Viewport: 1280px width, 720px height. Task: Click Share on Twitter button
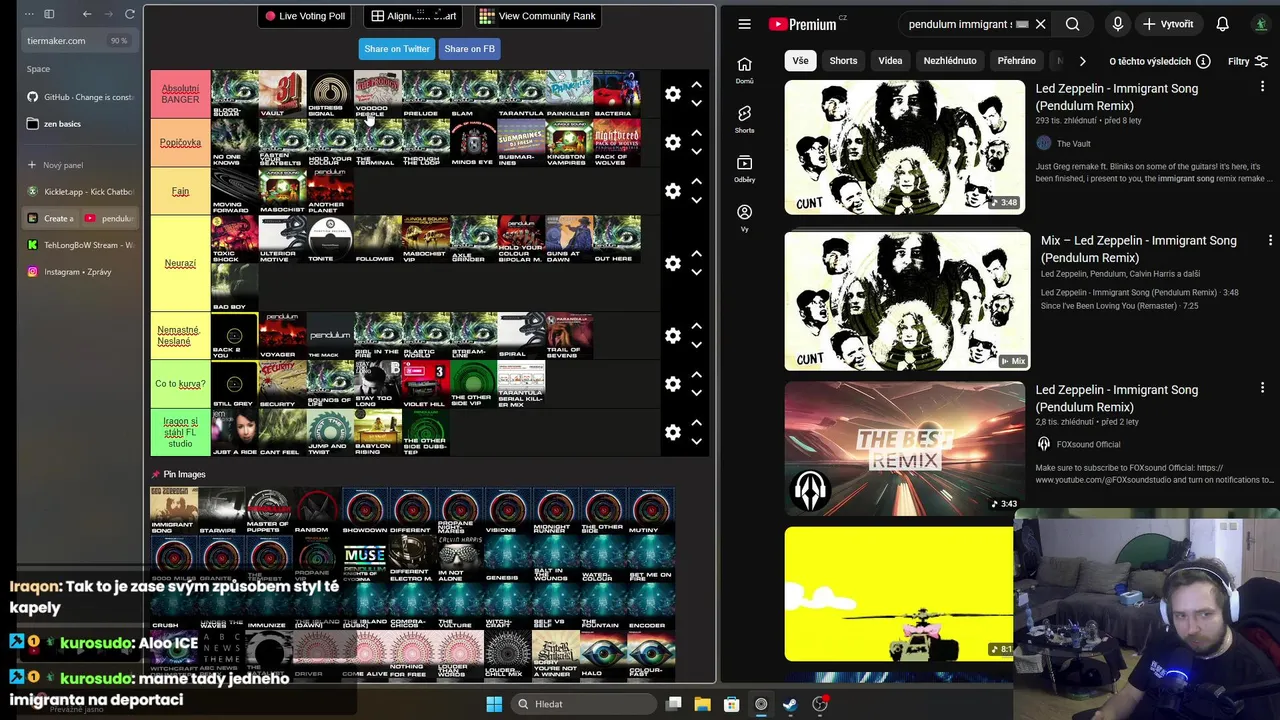(x=397, y=49)
